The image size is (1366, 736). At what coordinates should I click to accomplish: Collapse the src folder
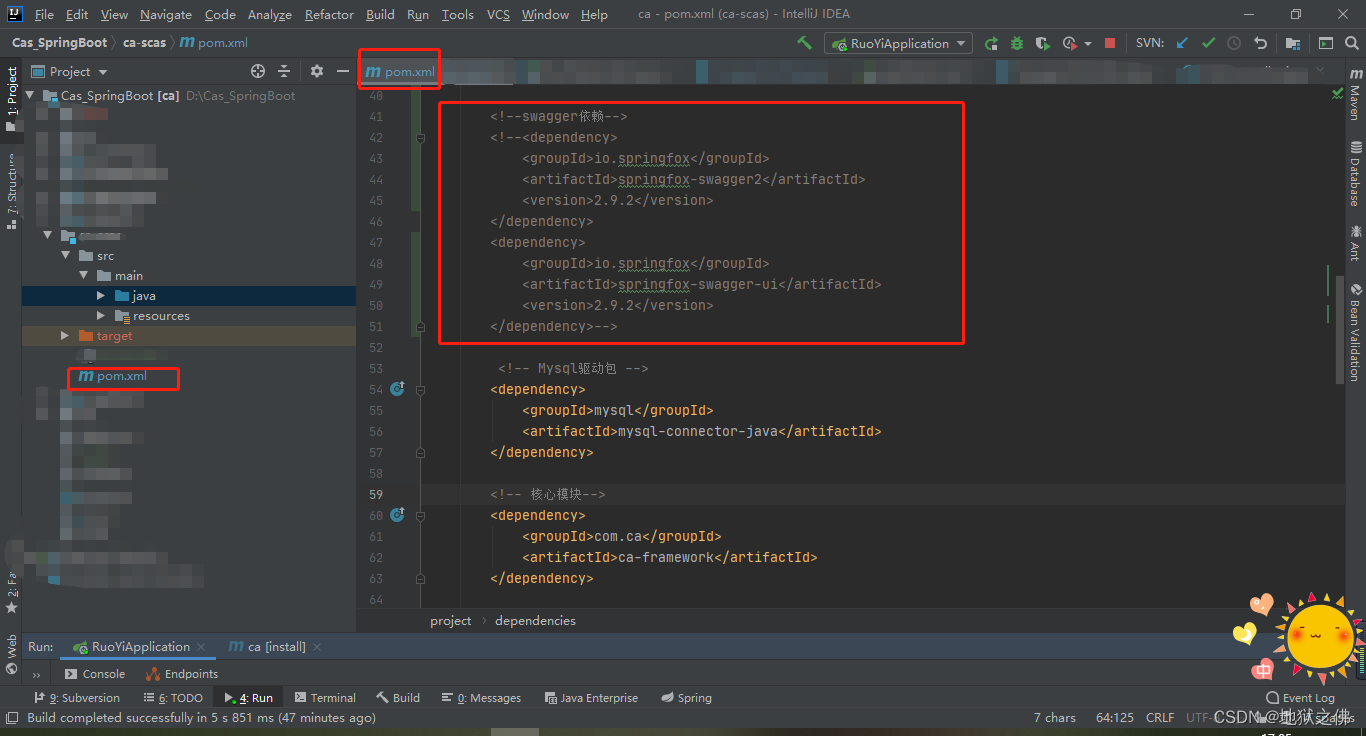pos(67,256)
